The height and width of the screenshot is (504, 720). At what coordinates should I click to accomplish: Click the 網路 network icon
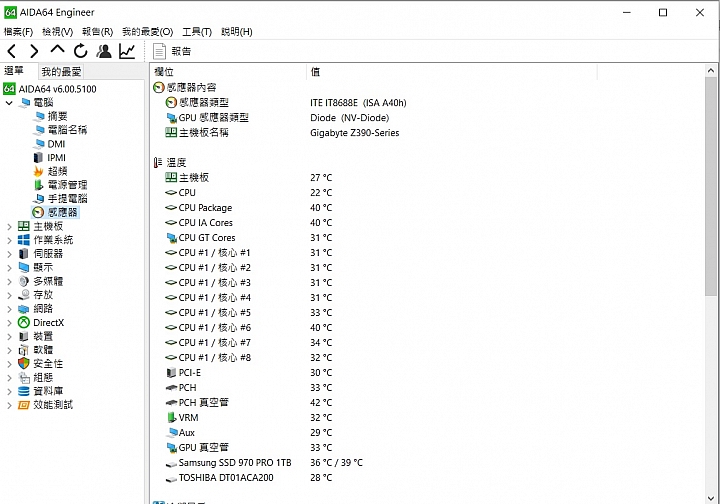tap(23, 308)
